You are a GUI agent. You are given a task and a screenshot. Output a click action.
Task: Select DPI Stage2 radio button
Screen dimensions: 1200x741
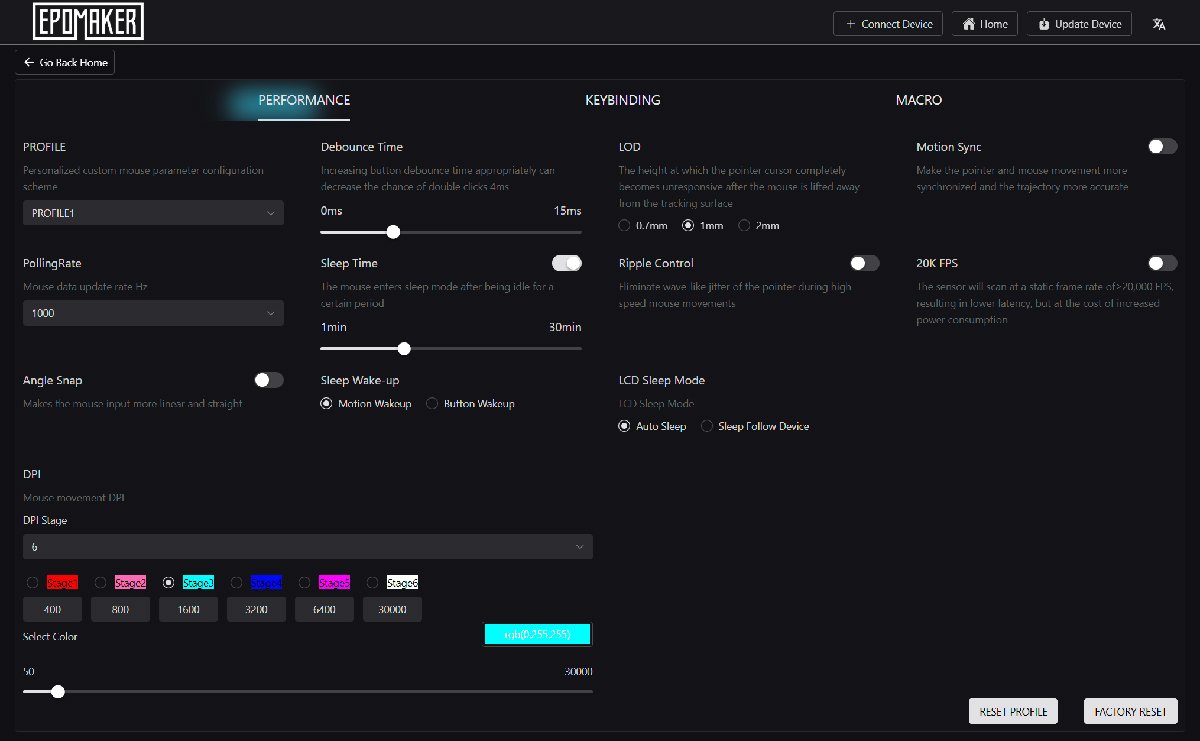[x=100, y=583]
